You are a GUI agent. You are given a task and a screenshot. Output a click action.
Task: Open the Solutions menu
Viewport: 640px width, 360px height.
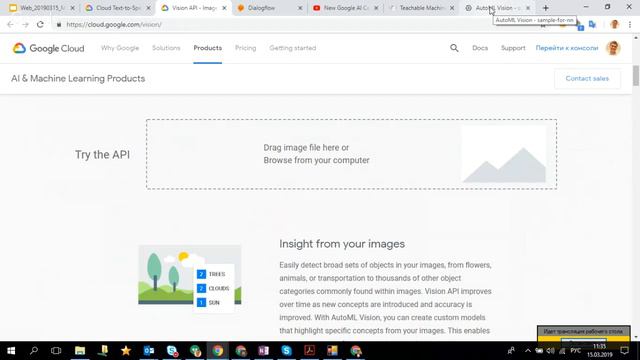pos(166,48)
